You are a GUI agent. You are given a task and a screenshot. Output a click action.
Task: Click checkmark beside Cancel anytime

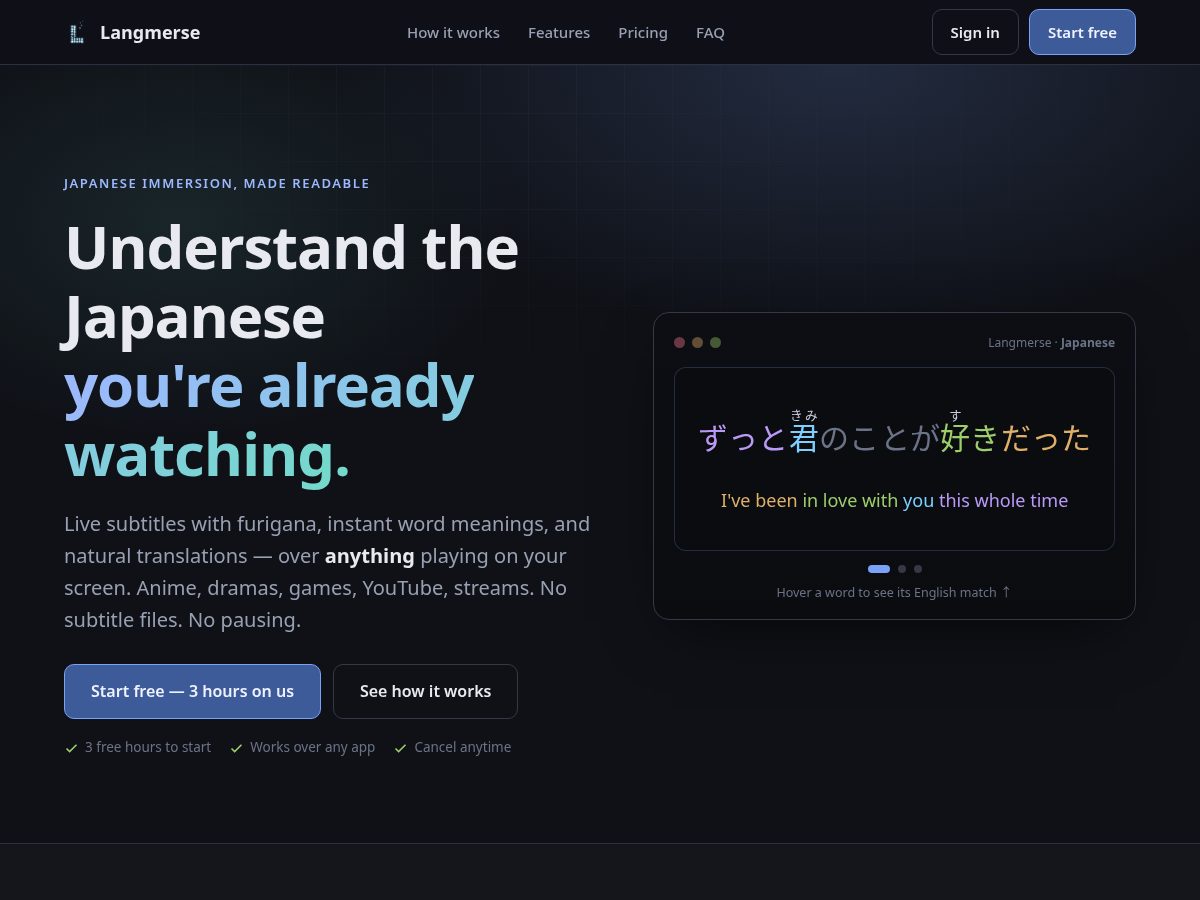point(400,748)
